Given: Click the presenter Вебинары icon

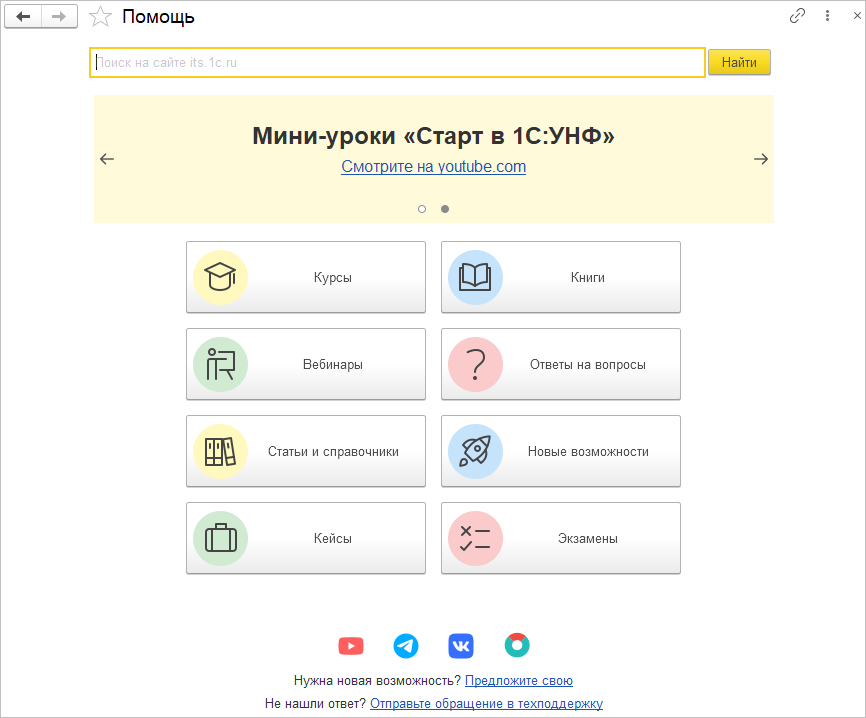Looking at the screenshot, I should [x=220, y=365].
